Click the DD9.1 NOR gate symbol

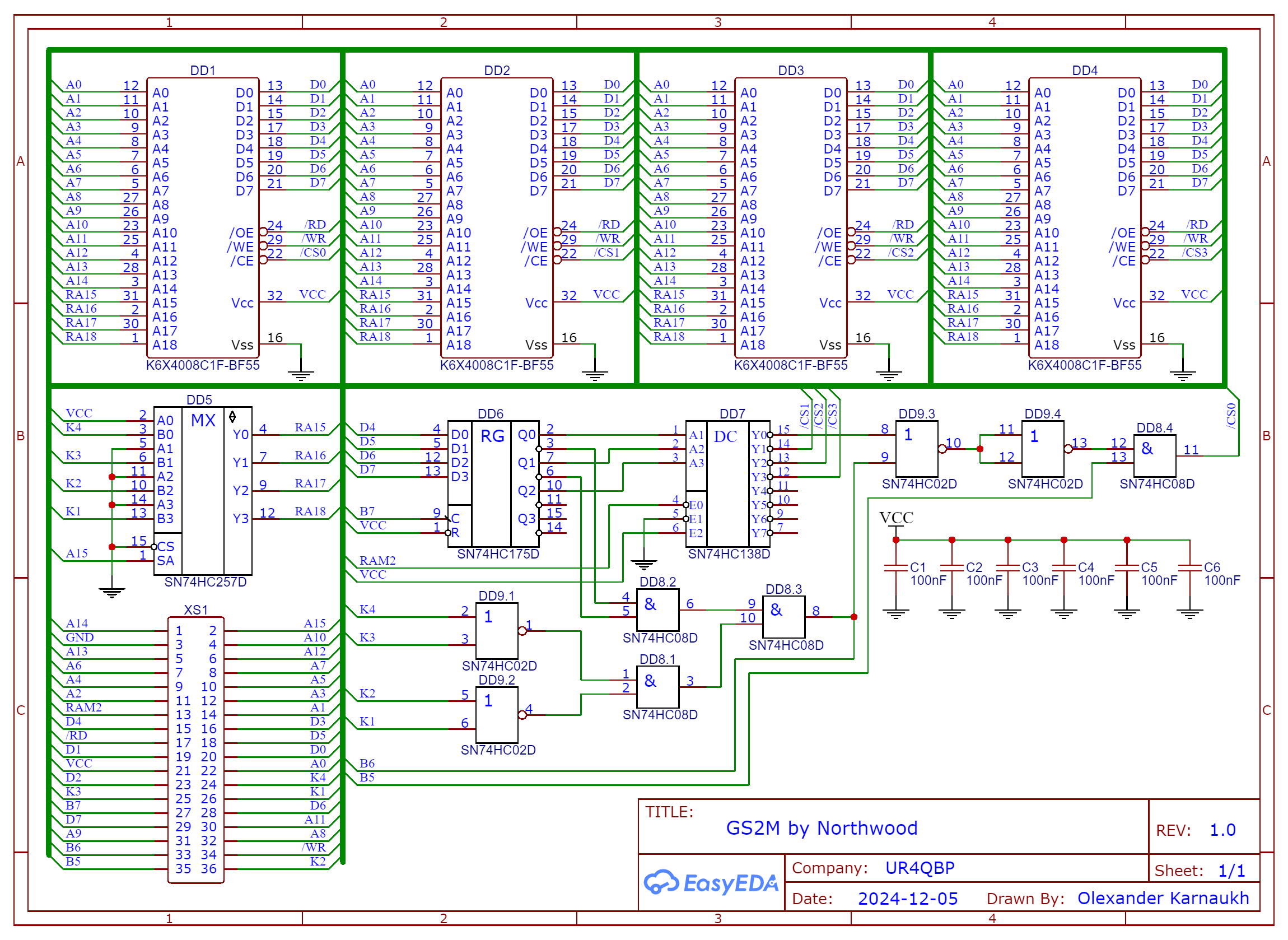click(x=497, y=631)
